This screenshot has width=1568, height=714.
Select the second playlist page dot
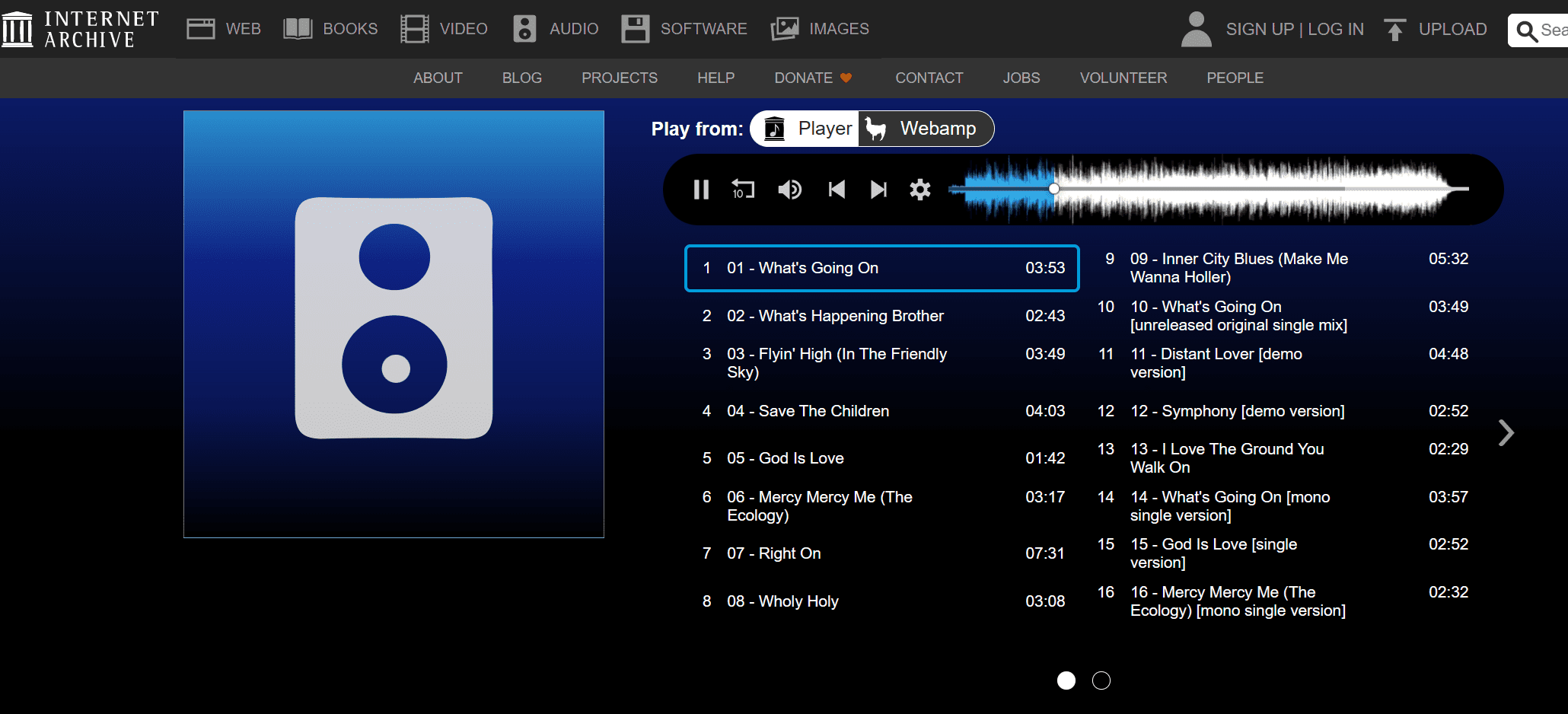click(x=1101, y=681)
